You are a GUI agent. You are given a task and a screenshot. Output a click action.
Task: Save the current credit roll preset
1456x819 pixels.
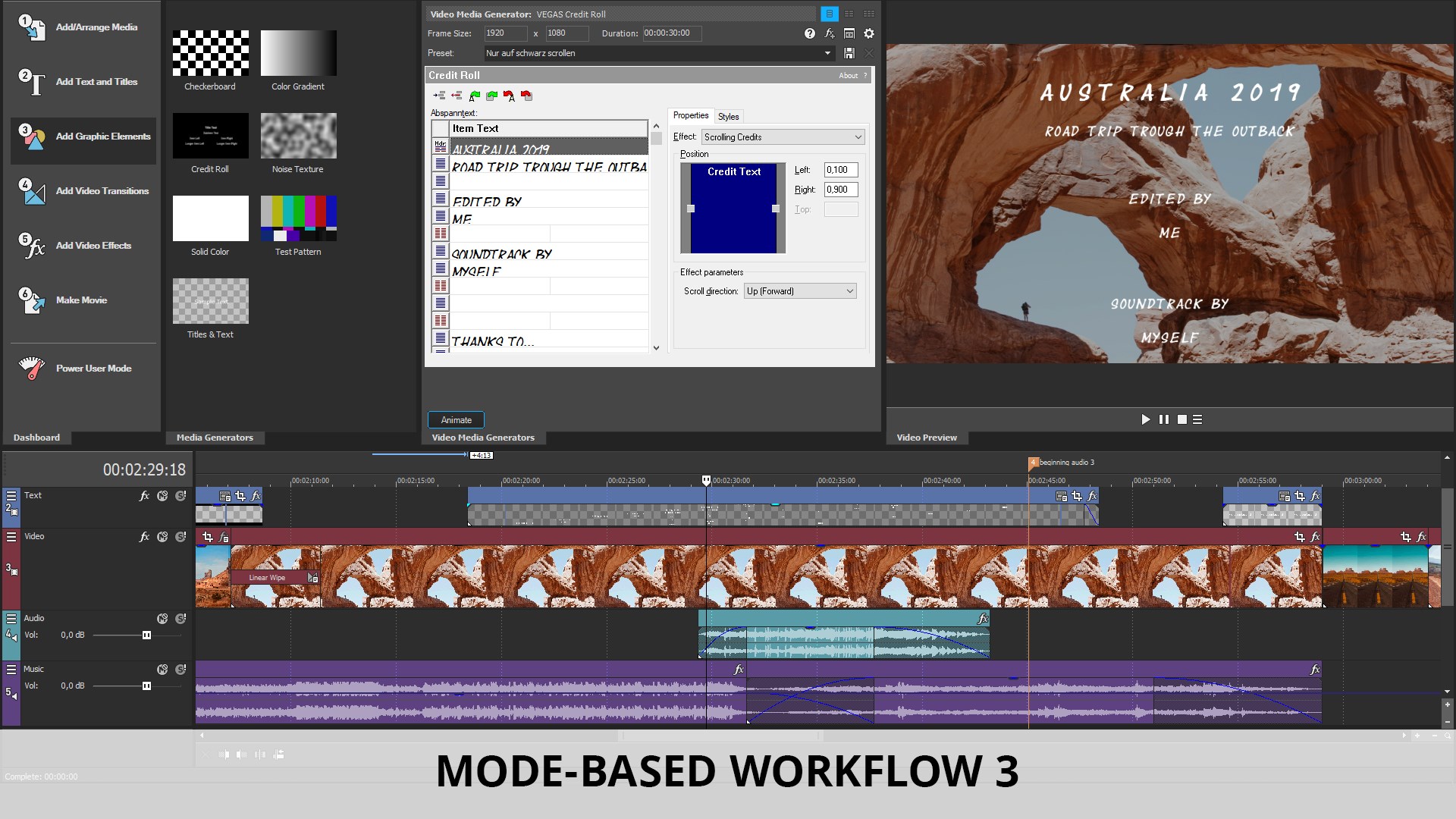848,53
